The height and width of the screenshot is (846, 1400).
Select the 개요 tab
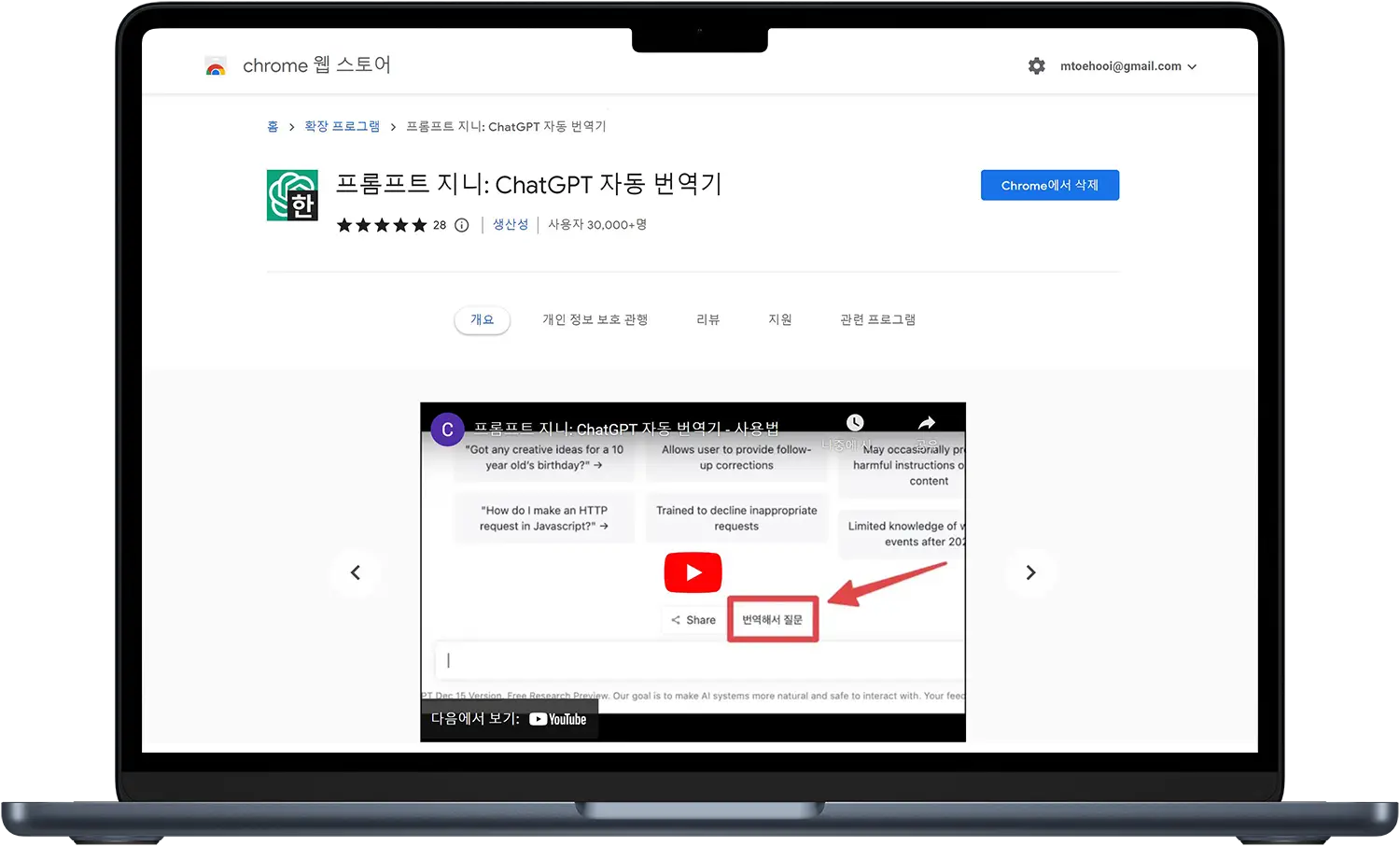(x=482, y=319)
